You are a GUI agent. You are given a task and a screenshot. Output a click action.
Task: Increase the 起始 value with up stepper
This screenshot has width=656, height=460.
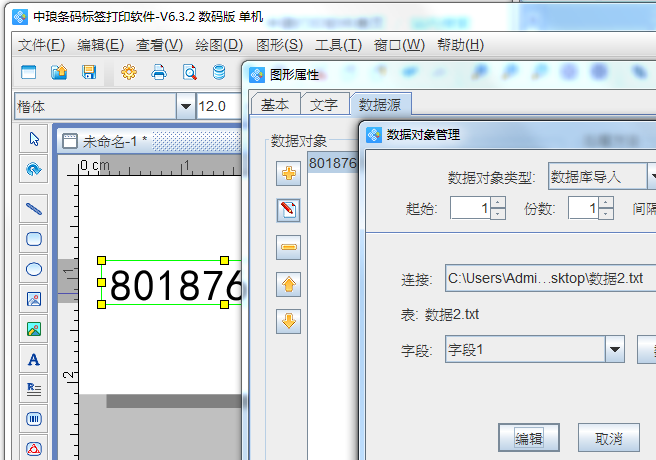click(498, 202)
